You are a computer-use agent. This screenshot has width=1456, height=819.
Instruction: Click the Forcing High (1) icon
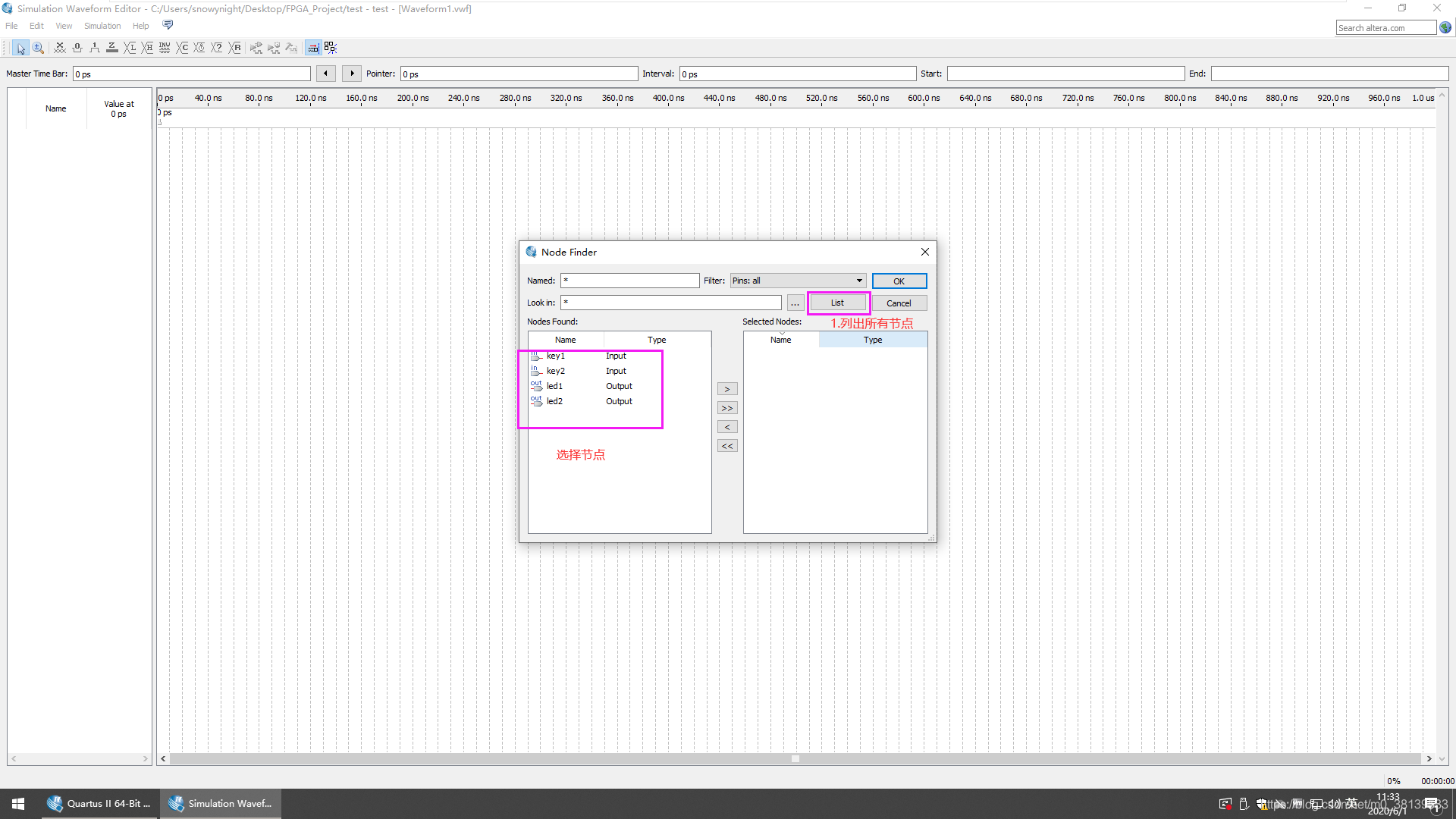tap(95, 48)
